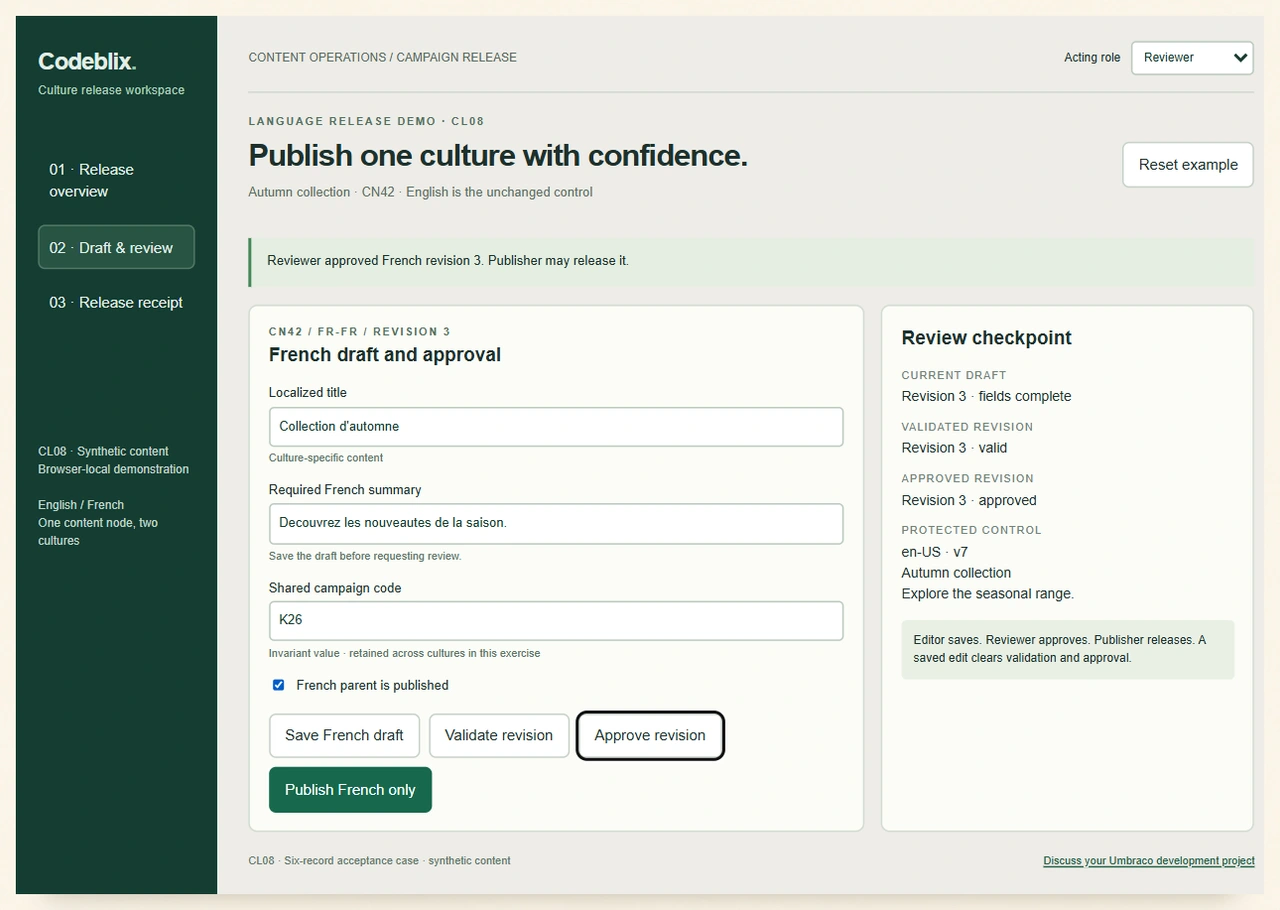The height and width of the screenshot is (910, 1280).
Task: Click the 'Publish one culture with confidence.' headline
Action: [498, 156]
